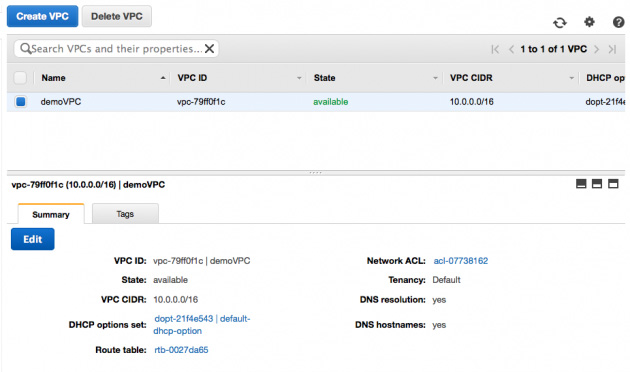Go to first page of VPC list
The height and width of the screenshot is (372, 630).
(495, 49)
